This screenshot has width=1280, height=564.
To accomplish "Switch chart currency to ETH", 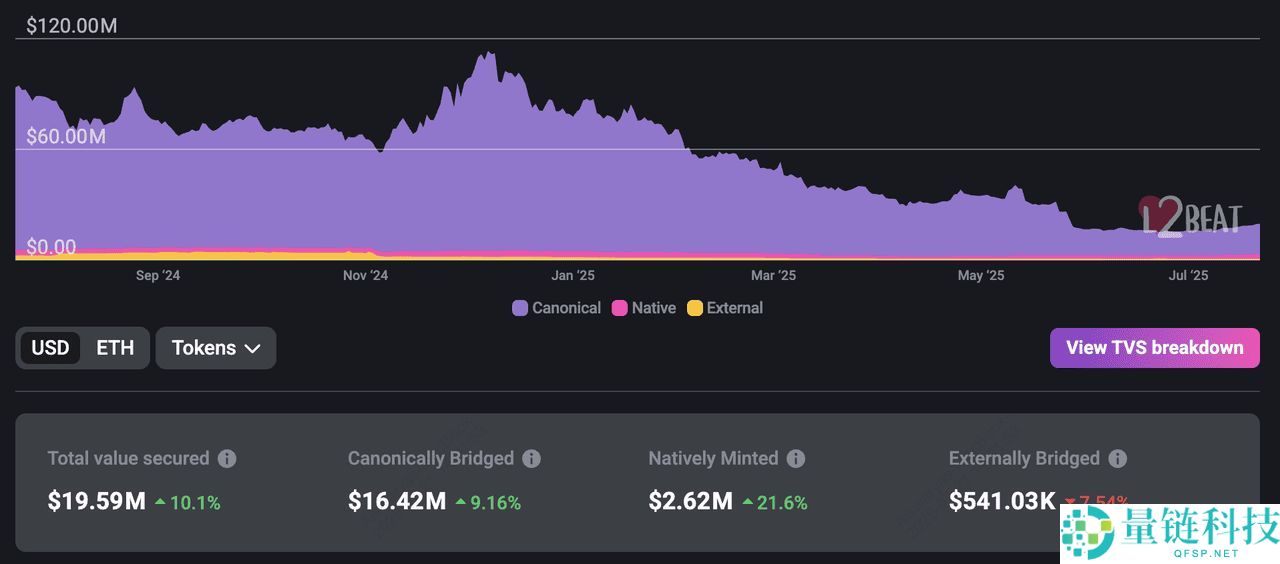I will pyautogui.click(x=115, y=348).
